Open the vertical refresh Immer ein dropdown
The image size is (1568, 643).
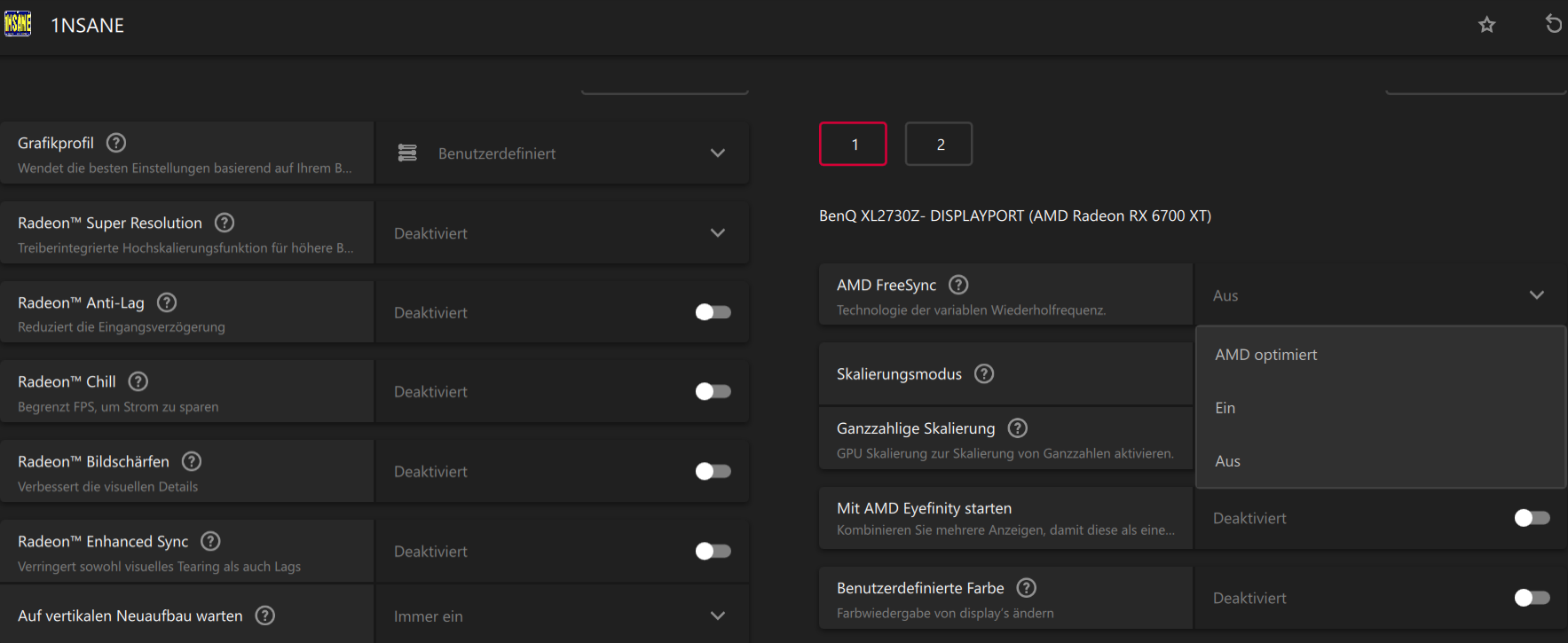[563, 616]
